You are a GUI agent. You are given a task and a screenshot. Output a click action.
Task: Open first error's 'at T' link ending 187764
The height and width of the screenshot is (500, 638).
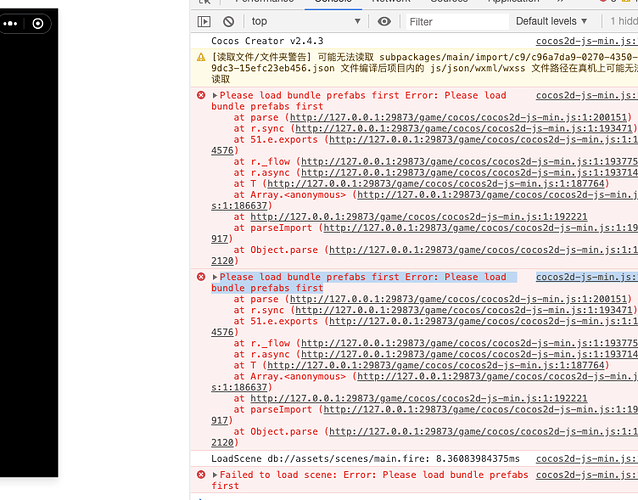(436, 183)
